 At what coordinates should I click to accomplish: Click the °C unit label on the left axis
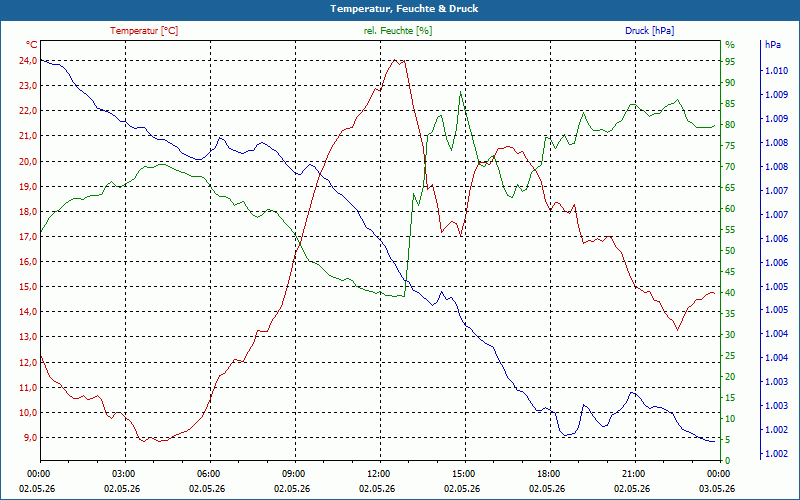31,44
